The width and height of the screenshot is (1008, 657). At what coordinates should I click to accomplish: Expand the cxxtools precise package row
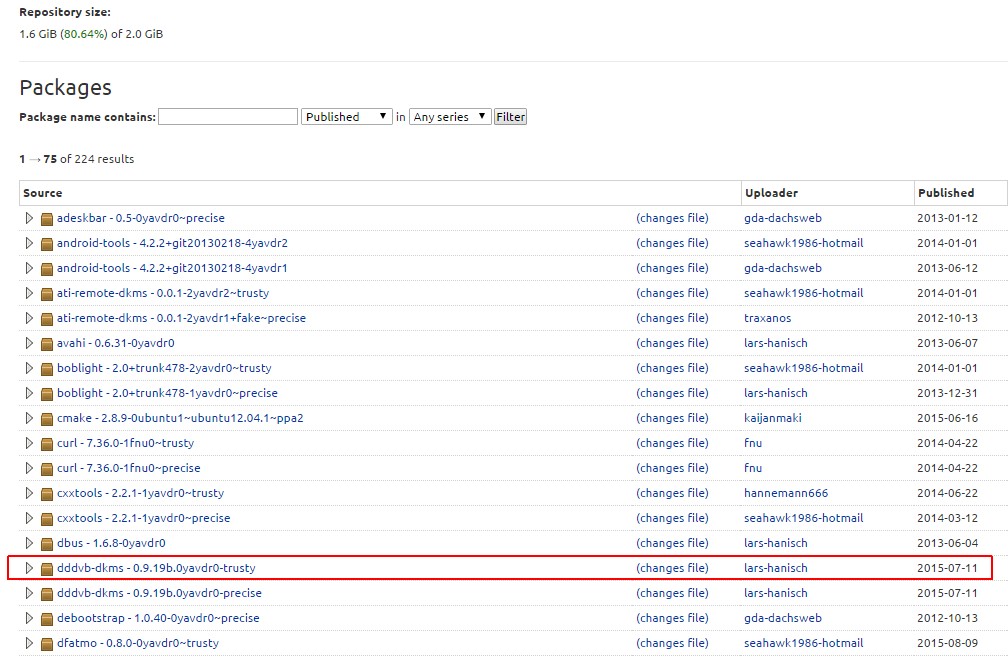point(29,519)
